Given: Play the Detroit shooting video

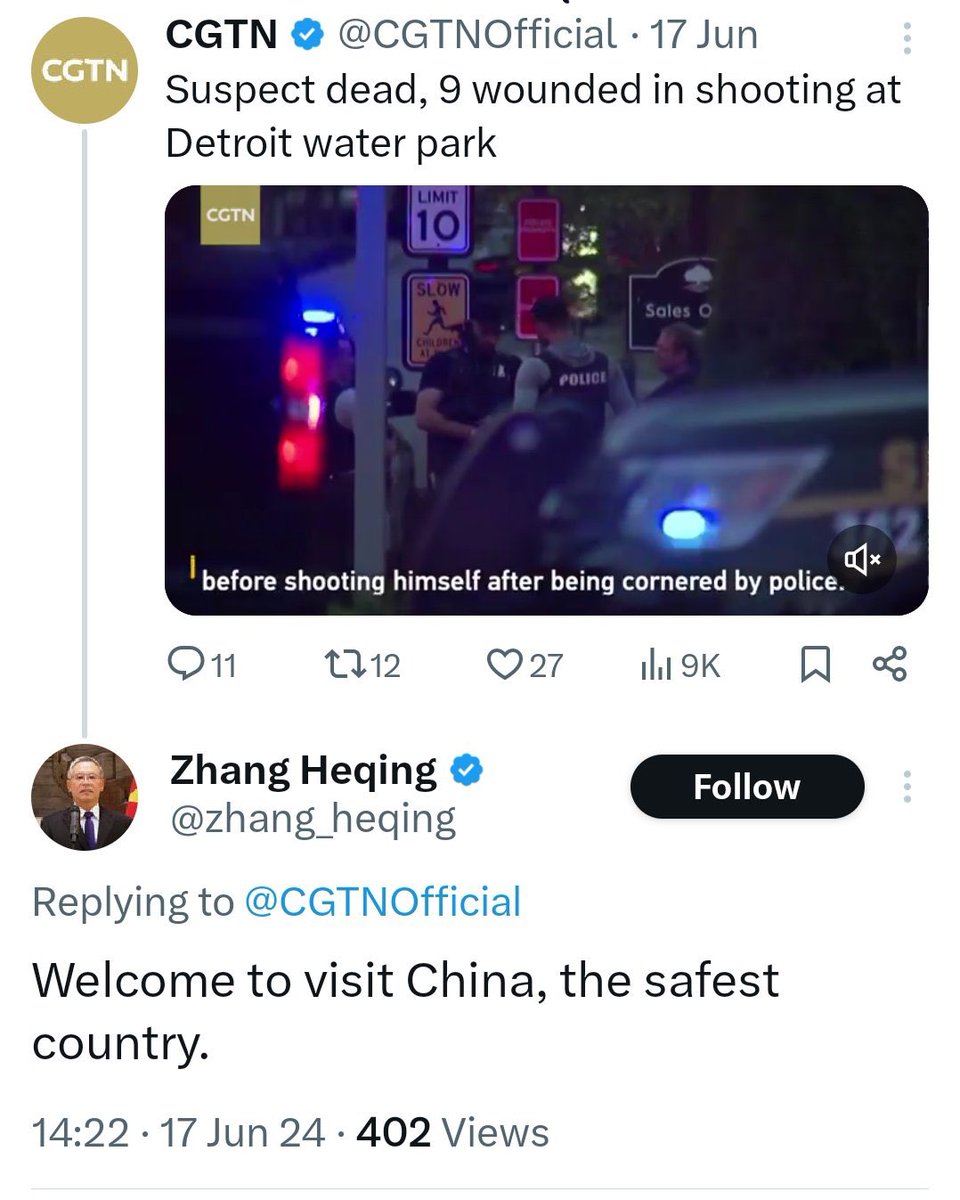Looking at the screenshot, I should 546,400.
